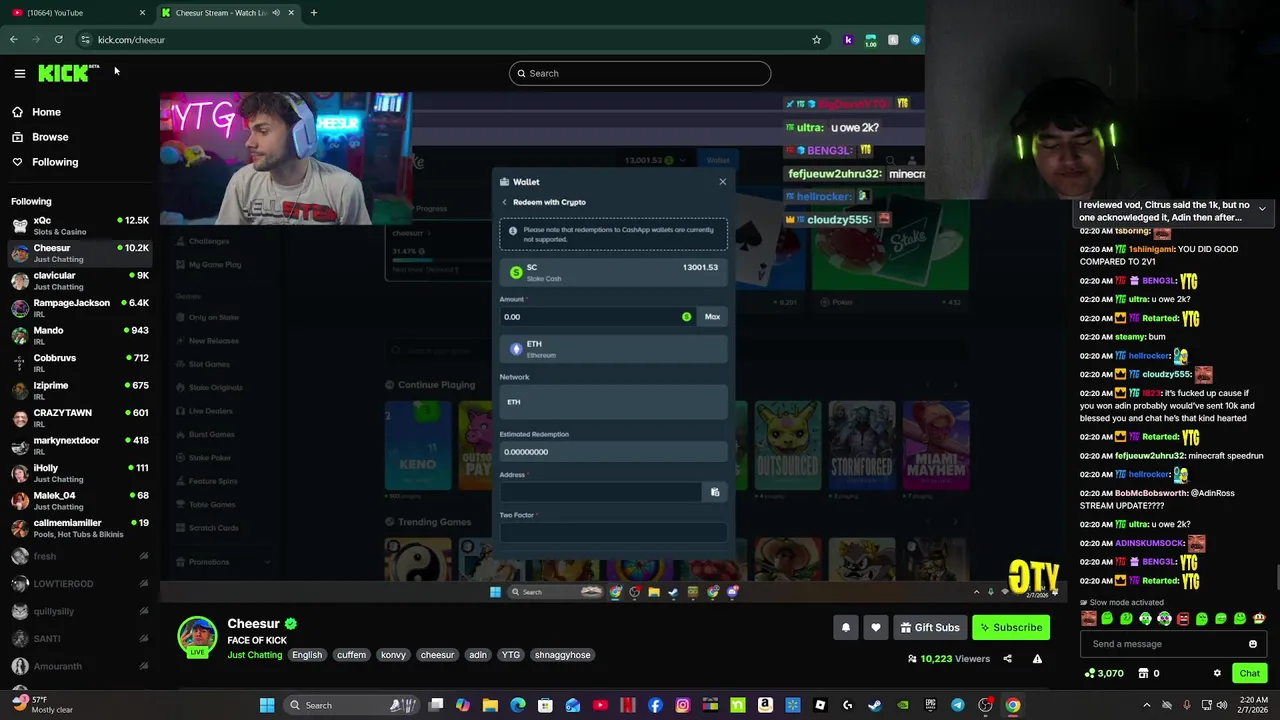This screenshot has width=1280, height=720.
Task: Show hidden system tray icons
Action: pyautogui.click(x=1147, y=705)
